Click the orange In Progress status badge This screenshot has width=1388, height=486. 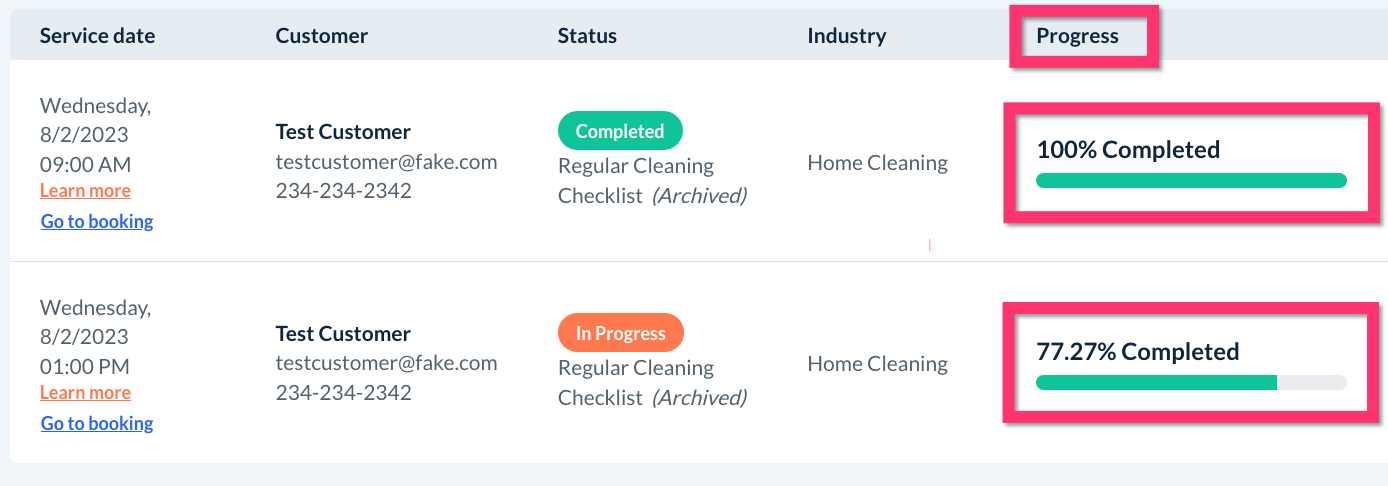click(620, 333)
